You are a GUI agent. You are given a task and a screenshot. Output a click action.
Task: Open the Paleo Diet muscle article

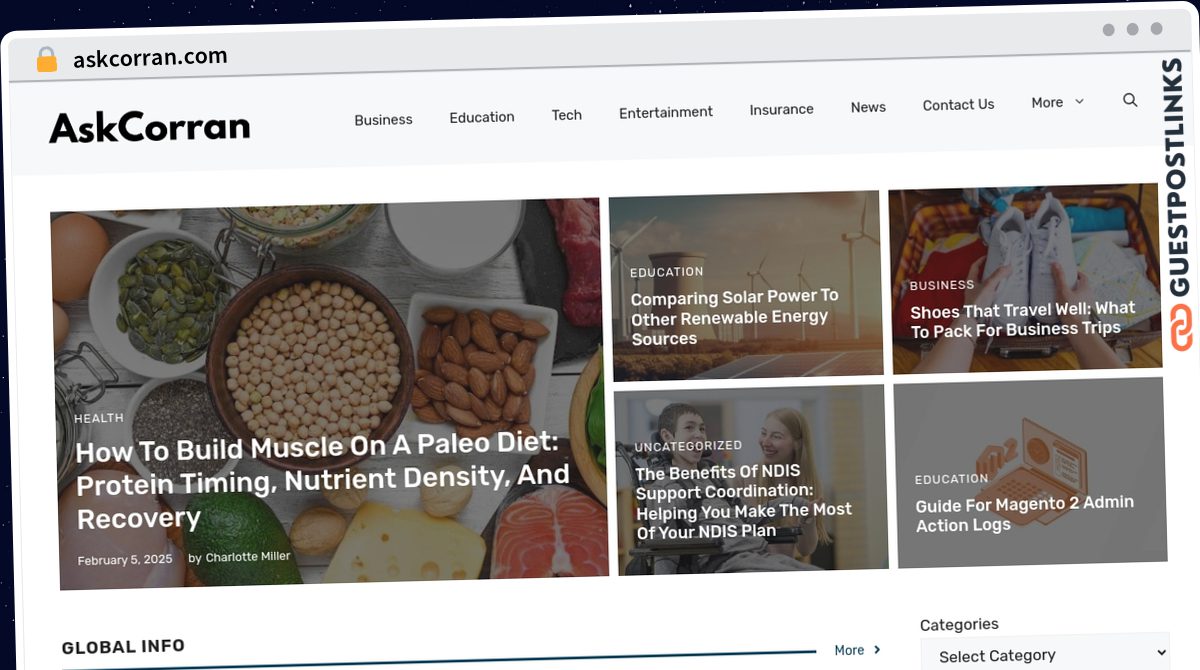point(323,482)
